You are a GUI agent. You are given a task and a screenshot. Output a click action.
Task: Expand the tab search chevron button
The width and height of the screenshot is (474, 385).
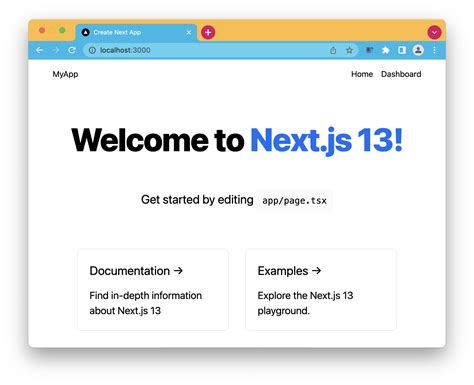click(x=434, y=32)
